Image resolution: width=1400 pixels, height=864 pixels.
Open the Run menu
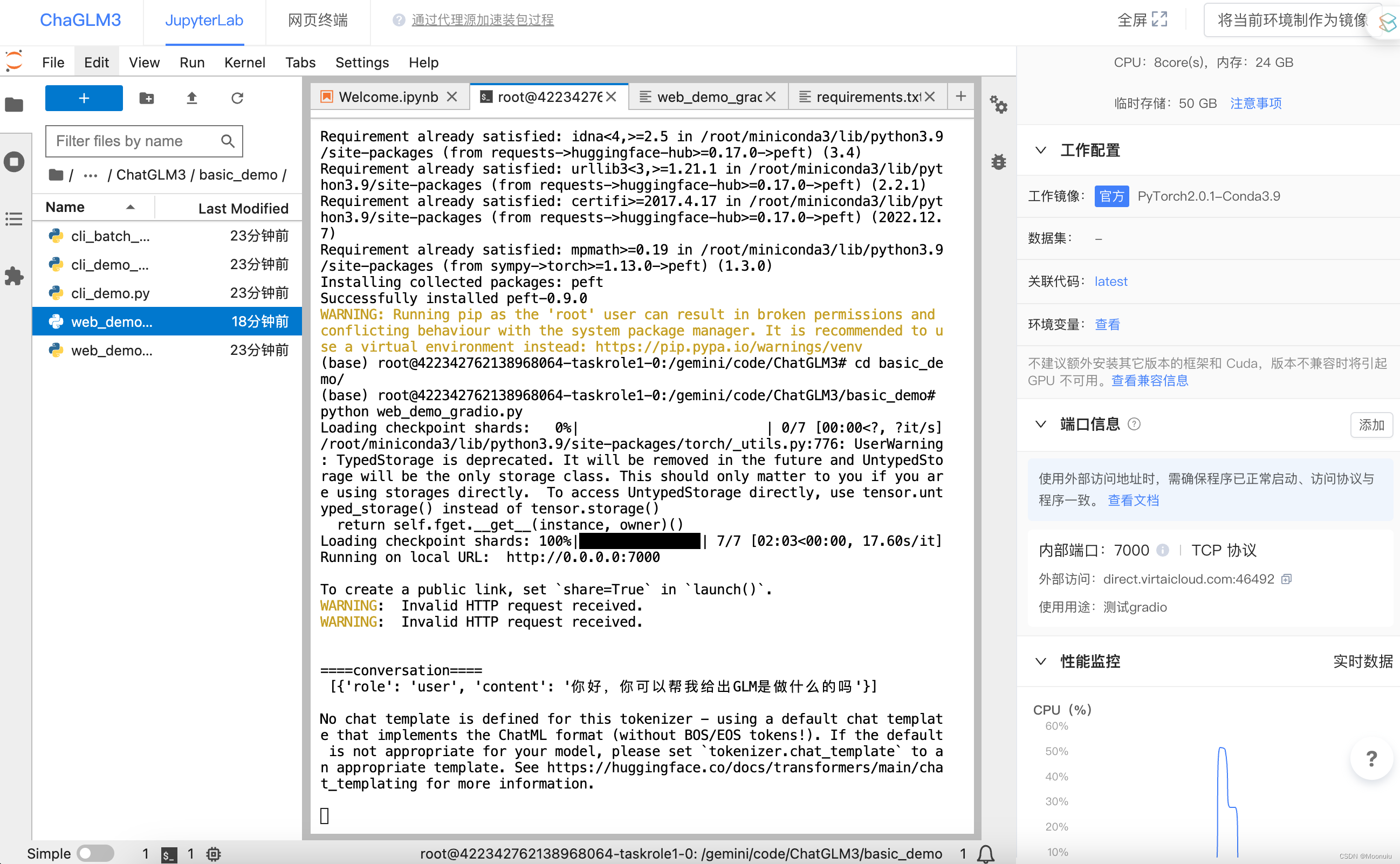click(x=192, y=62)
